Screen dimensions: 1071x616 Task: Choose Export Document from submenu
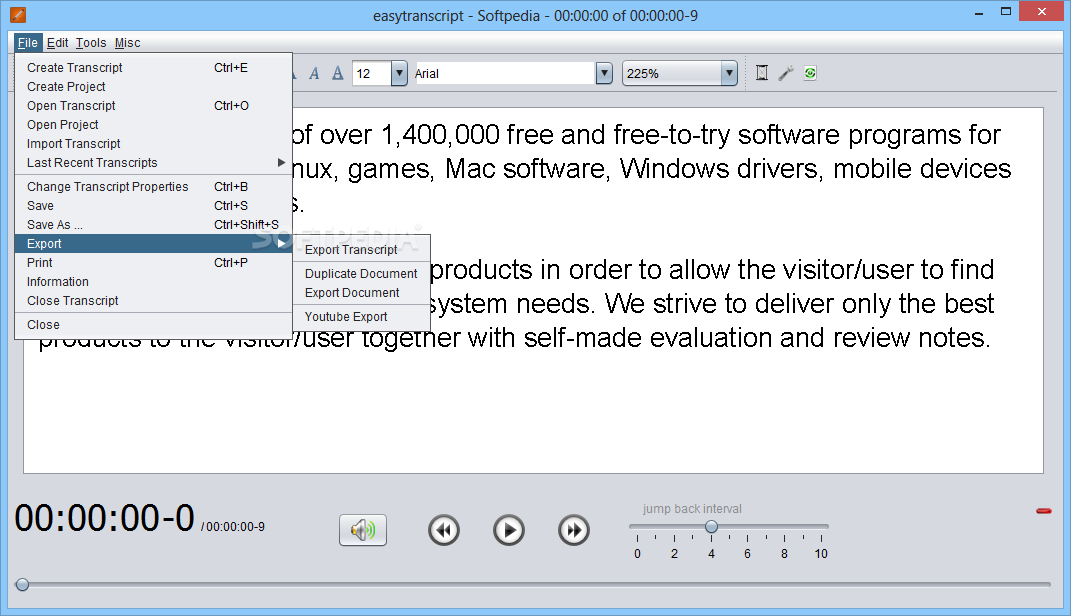361,293
